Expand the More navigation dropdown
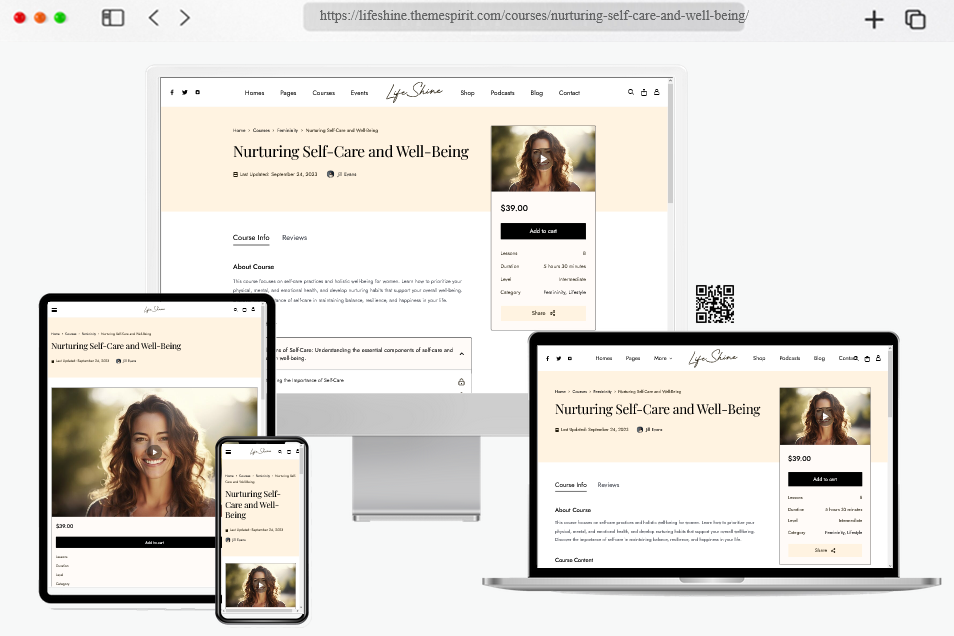This screenshot has height=636, width=954. (661, 358)
